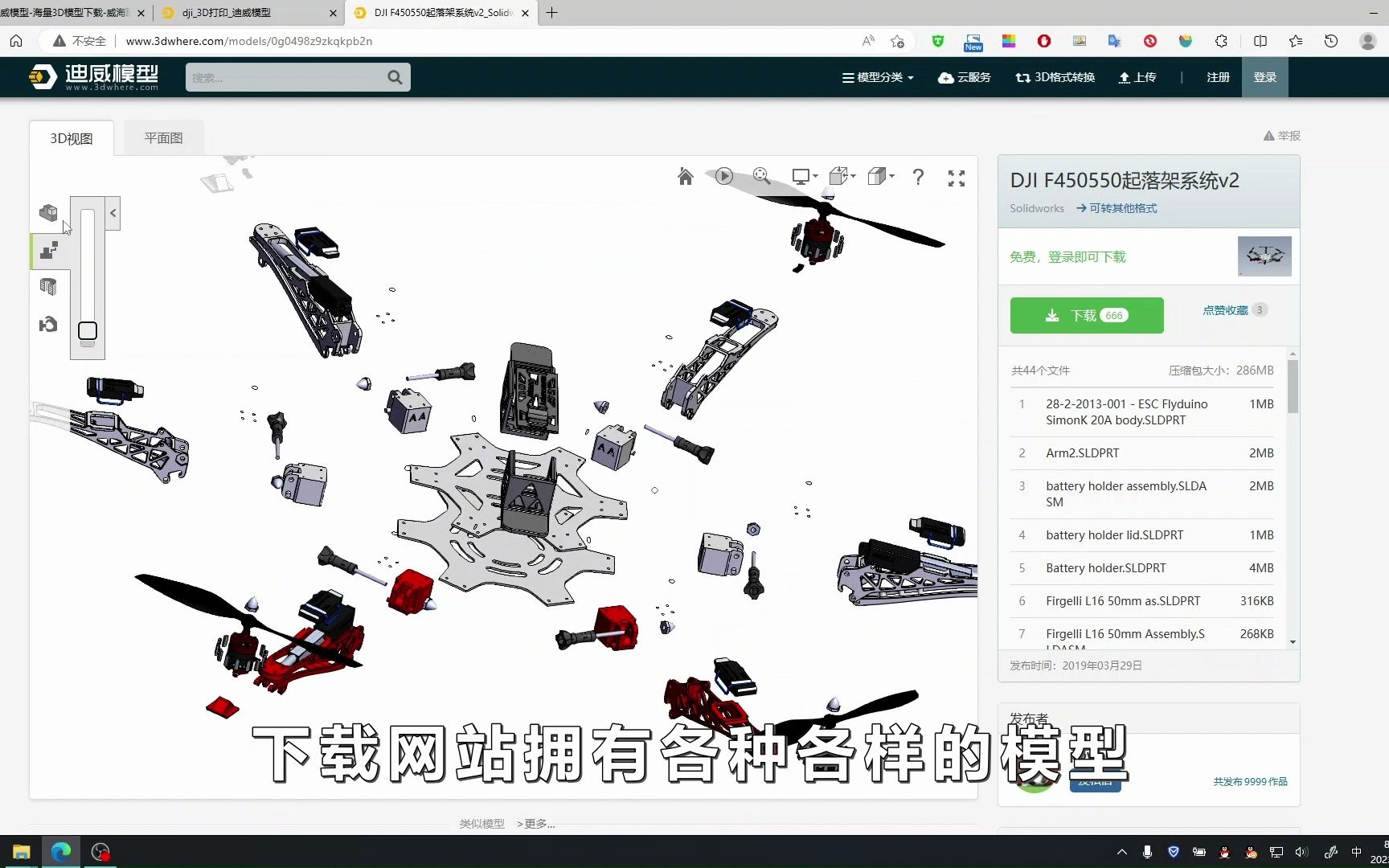Reset the 3D viewer to home view

click(685, 177)
